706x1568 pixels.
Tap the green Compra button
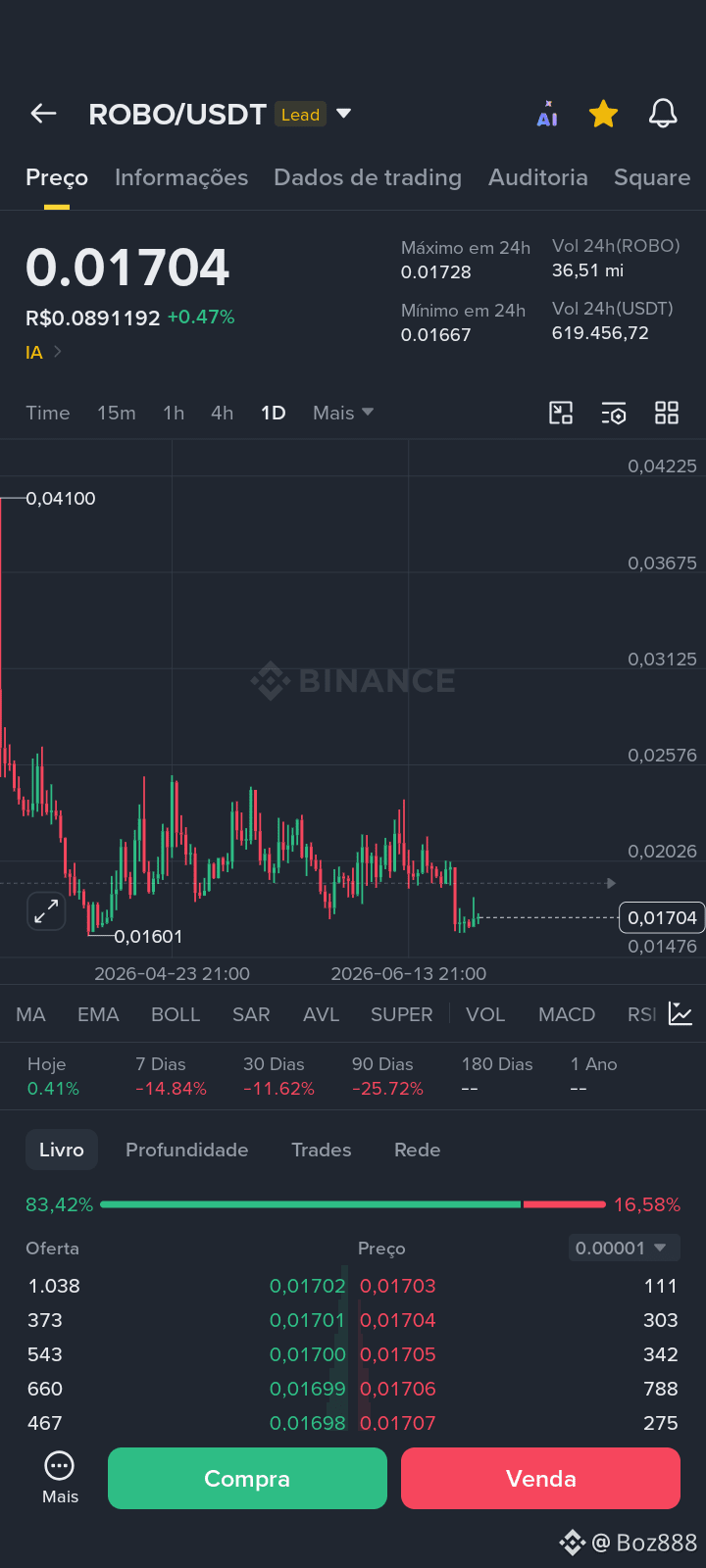(x=247, y=1479)
